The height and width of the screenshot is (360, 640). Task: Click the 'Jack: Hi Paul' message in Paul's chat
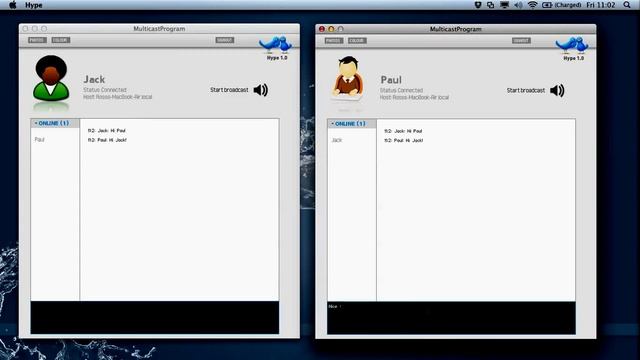pos(403,131)
